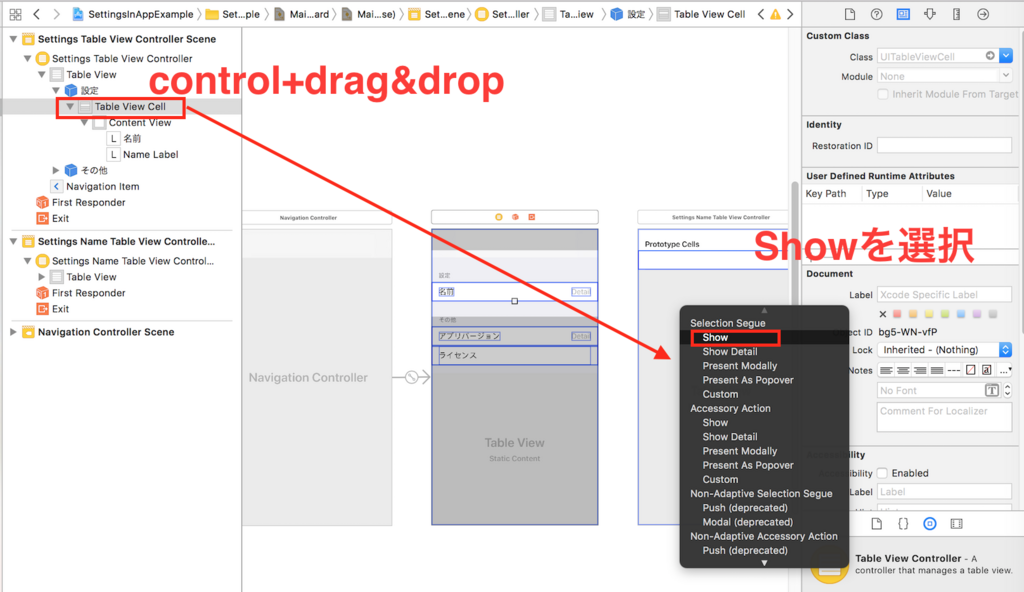The height and width of the screenshot is (592, 1024).
Task: Go forward using jump bar right arrow
Action: (56, 14)
